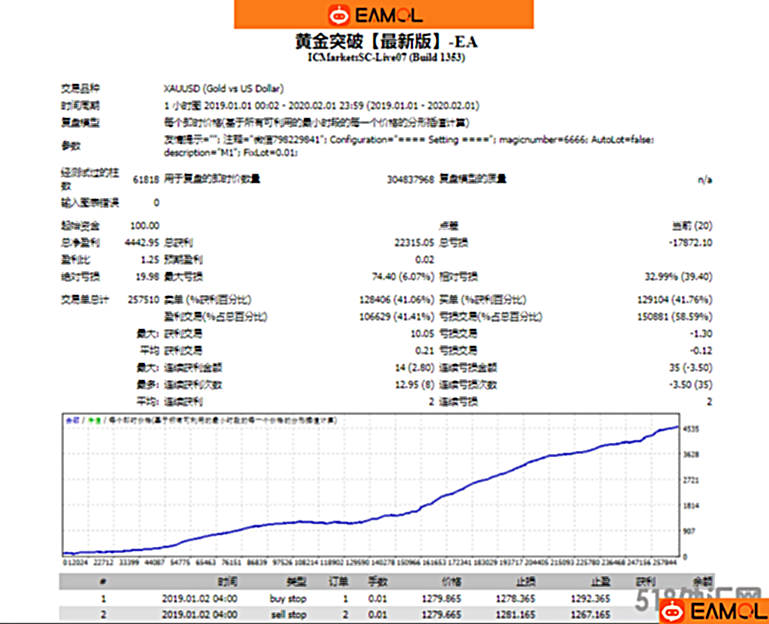The height and width of the screenshot is (624, 769).
Task: Click the profit factor value 1.25
Action: tap(150, 260)
